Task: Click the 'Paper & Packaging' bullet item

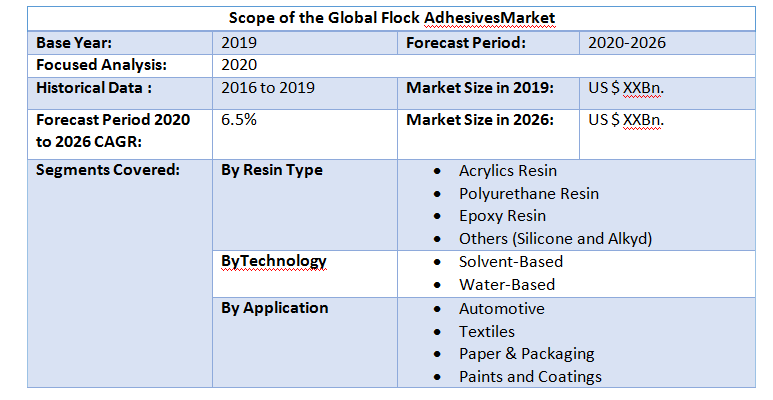Action: click(x=526, y=354)
